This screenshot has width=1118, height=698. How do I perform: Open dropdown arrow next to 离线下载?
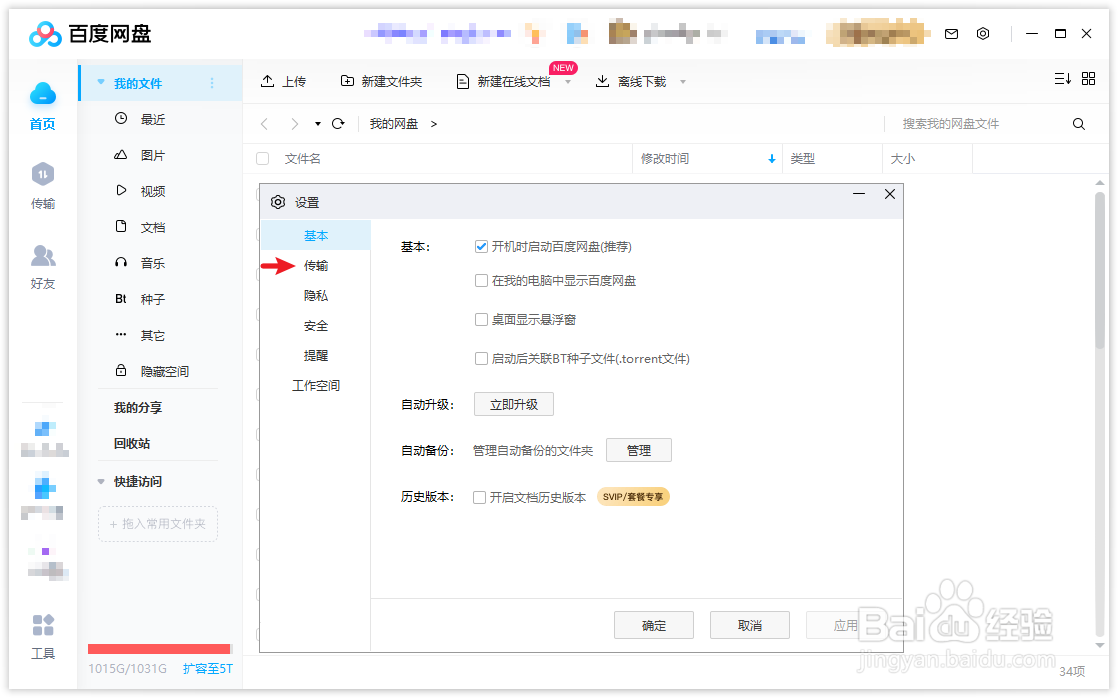pos(683,82)
